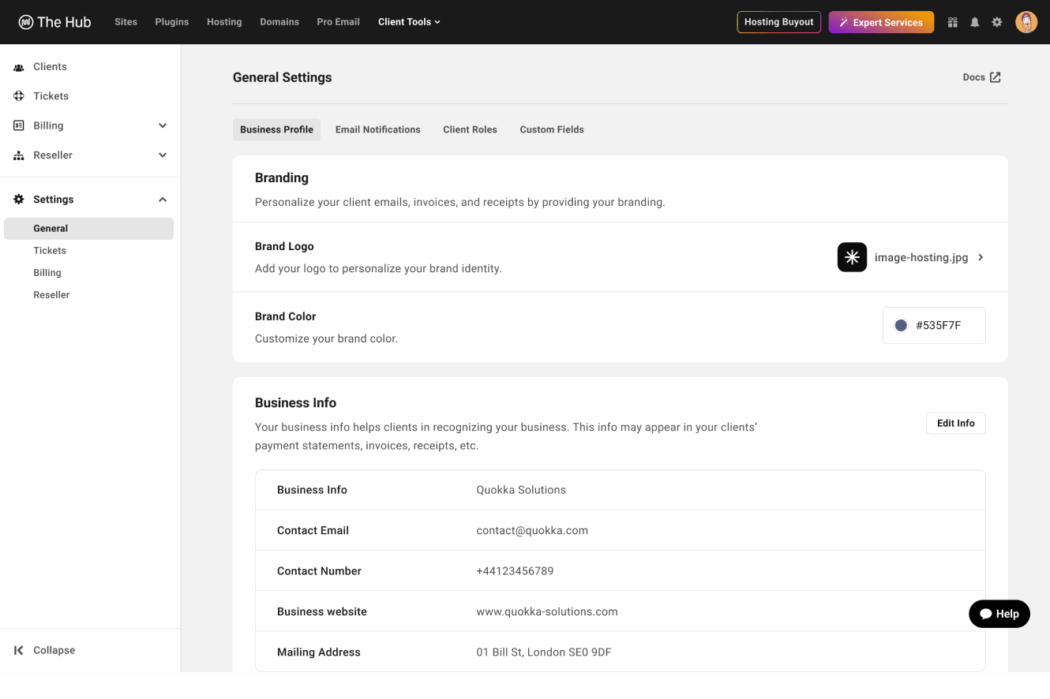1050x699 pixels.
Task: Click the Billing invoice icon in sidebar
Action: click(x=17, y=125)
